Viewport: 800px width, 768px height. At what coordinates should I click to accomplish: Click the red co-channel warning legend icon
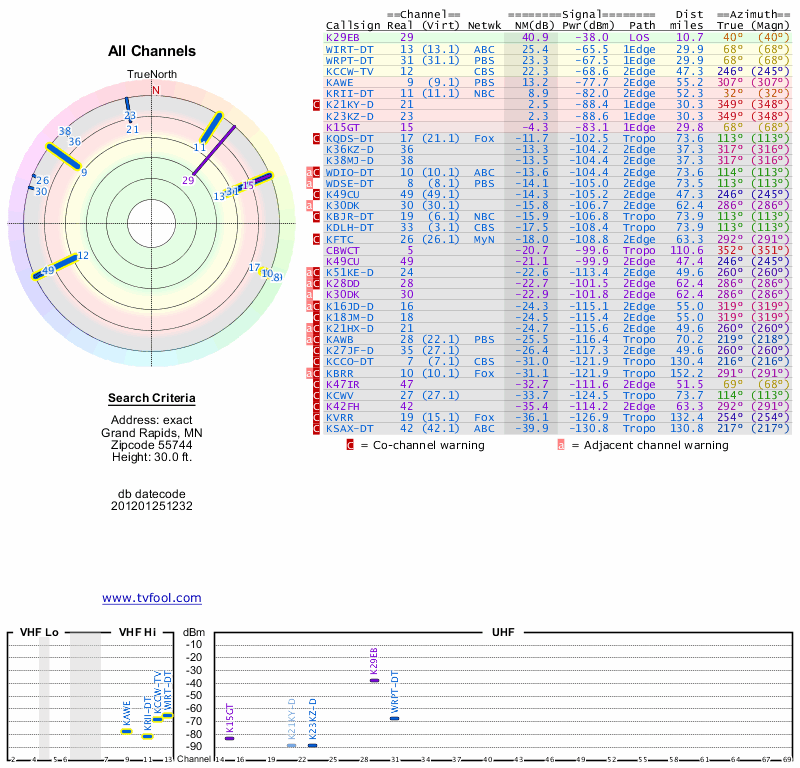pyautogui.click(x=350, y=445)
